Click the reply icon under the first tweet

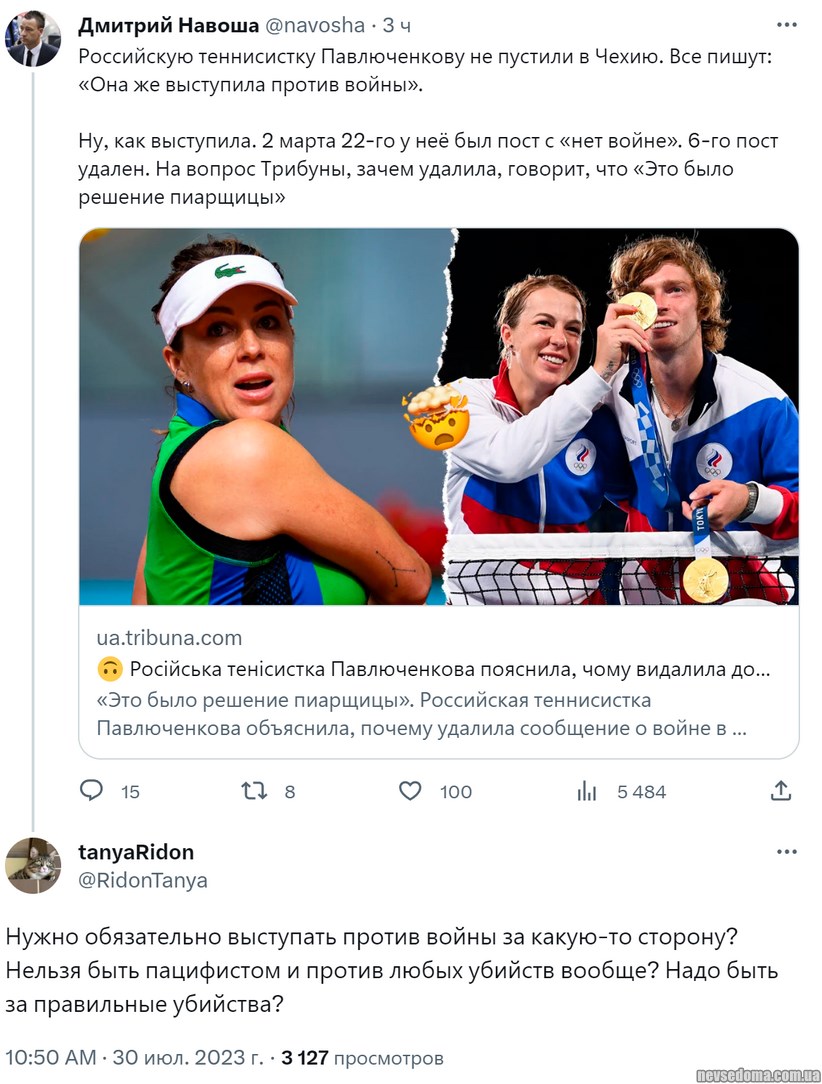[92, 791]
